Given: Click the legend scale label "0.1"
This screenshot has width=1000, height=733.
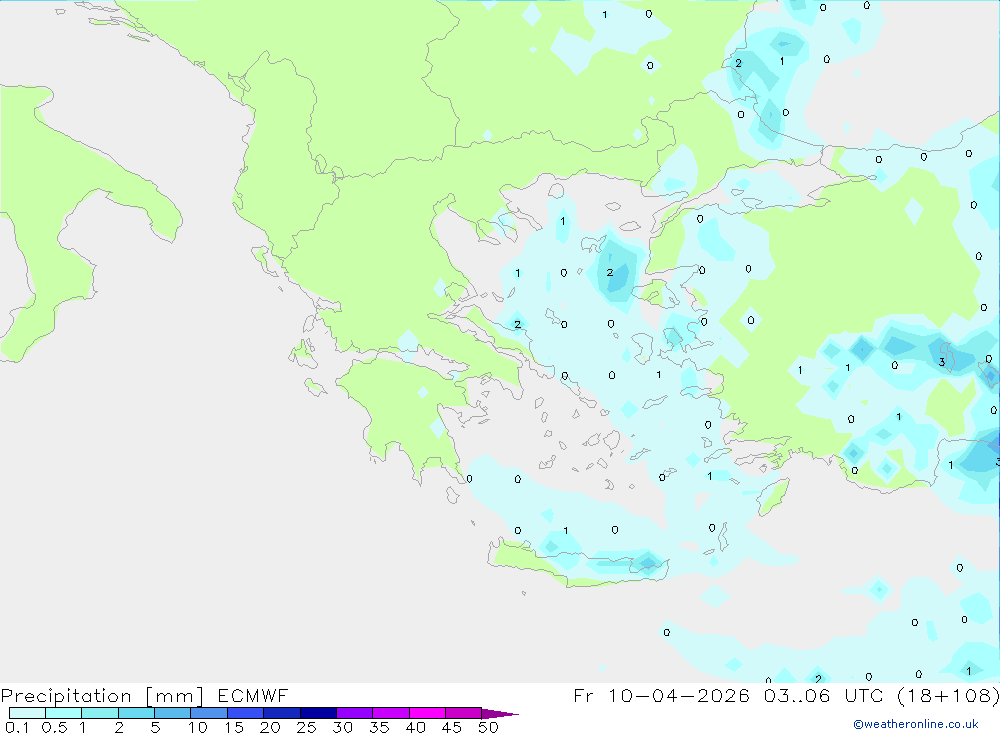Looking at the screenshot, I should 17,727.
